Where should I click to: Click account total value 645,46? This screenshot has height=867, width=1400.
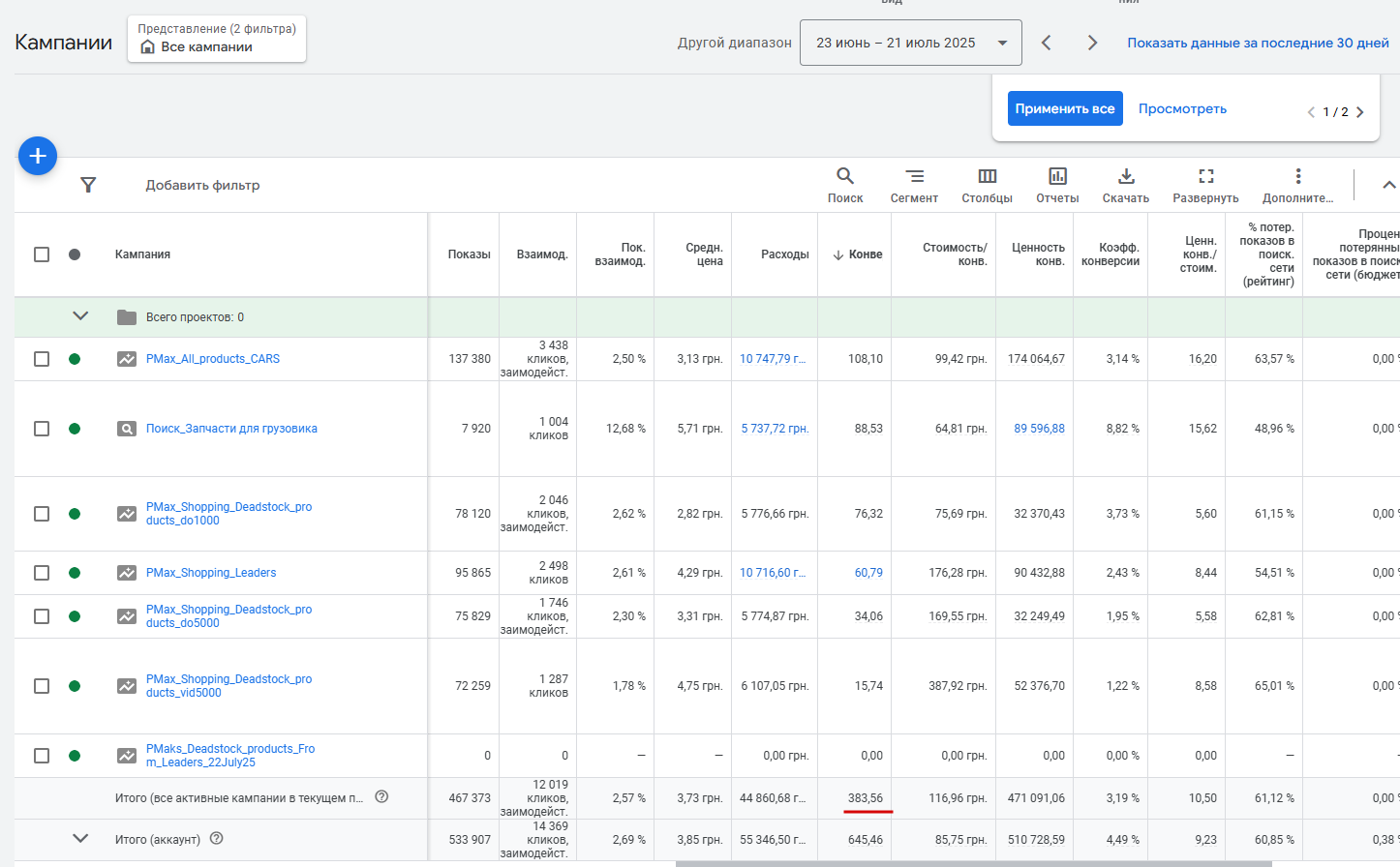865,840
